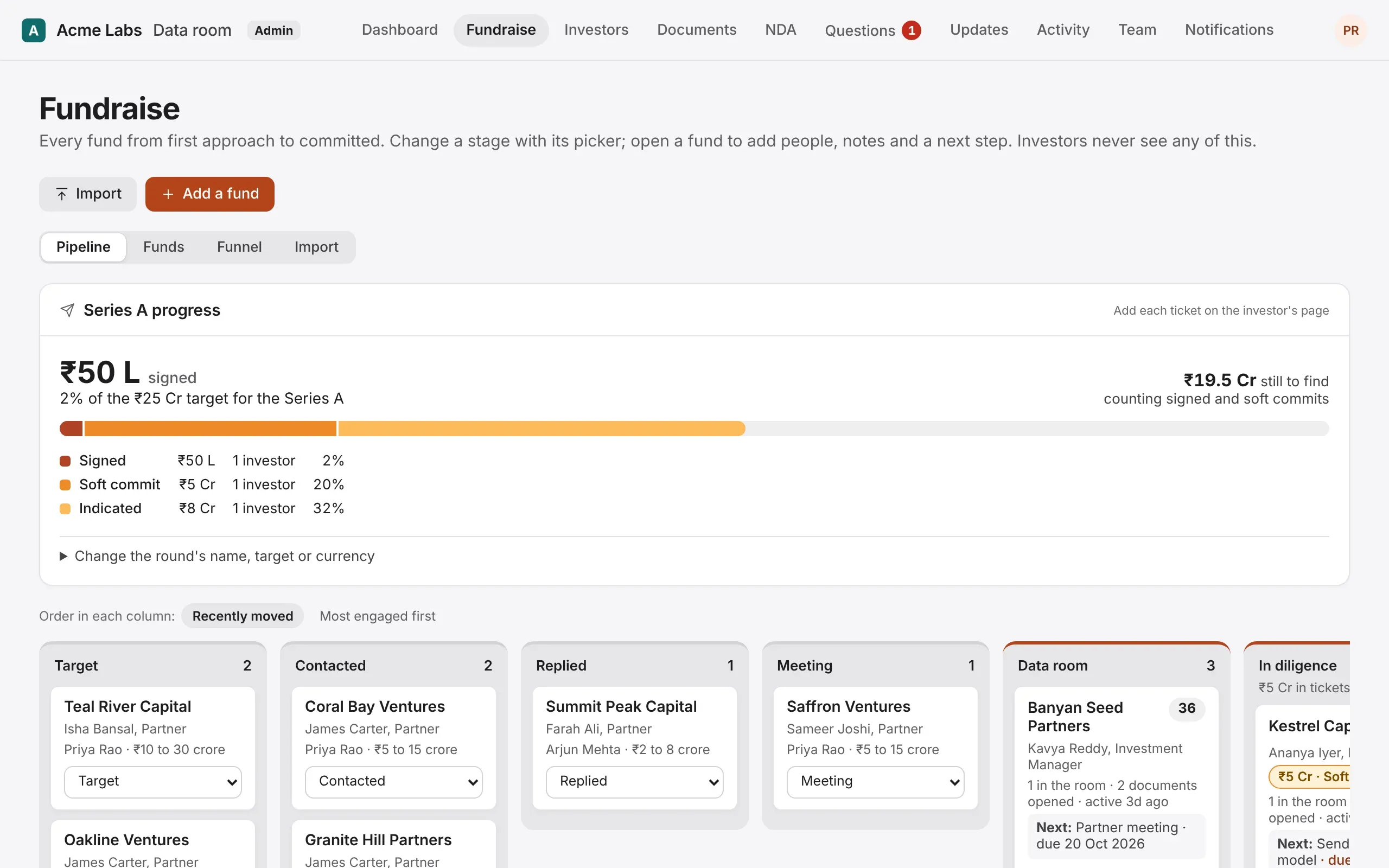The image size is (1389, 868).
Task: Switch to the Funnel tab
Action: (x=239, y=247)
